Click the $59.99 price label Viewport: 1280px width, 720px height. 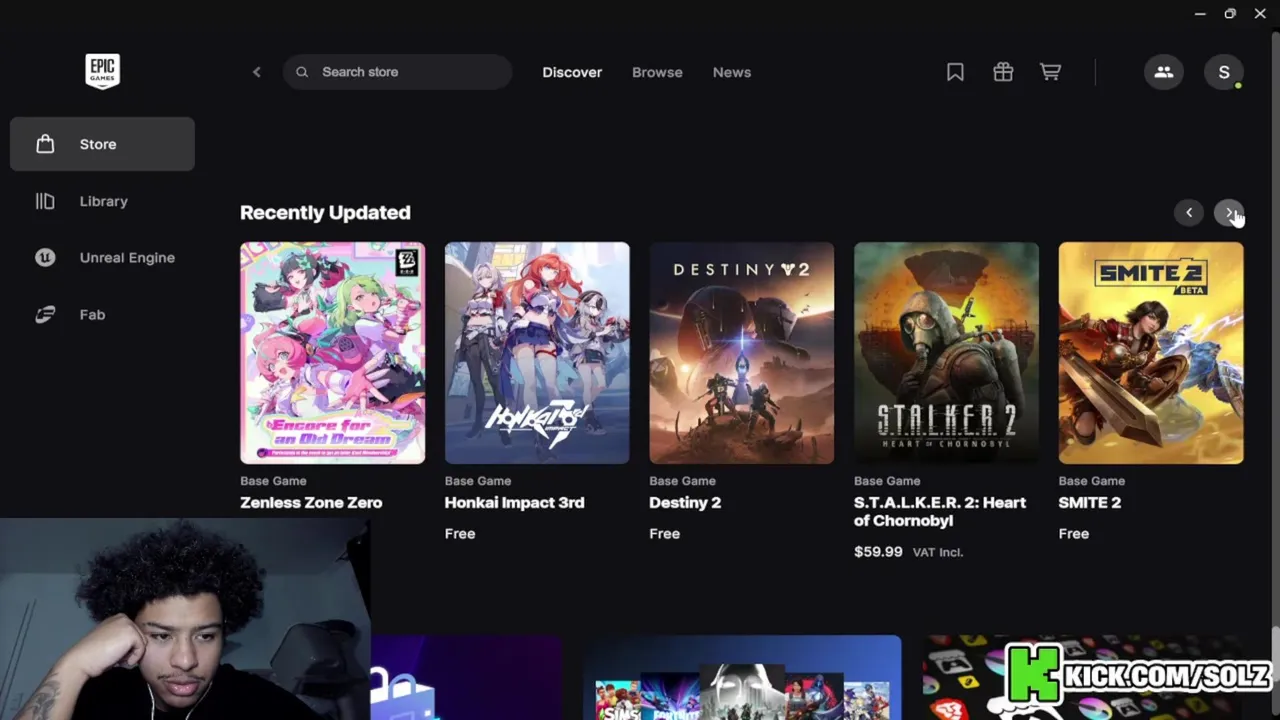pyautogui.click(x=878, y=552)
